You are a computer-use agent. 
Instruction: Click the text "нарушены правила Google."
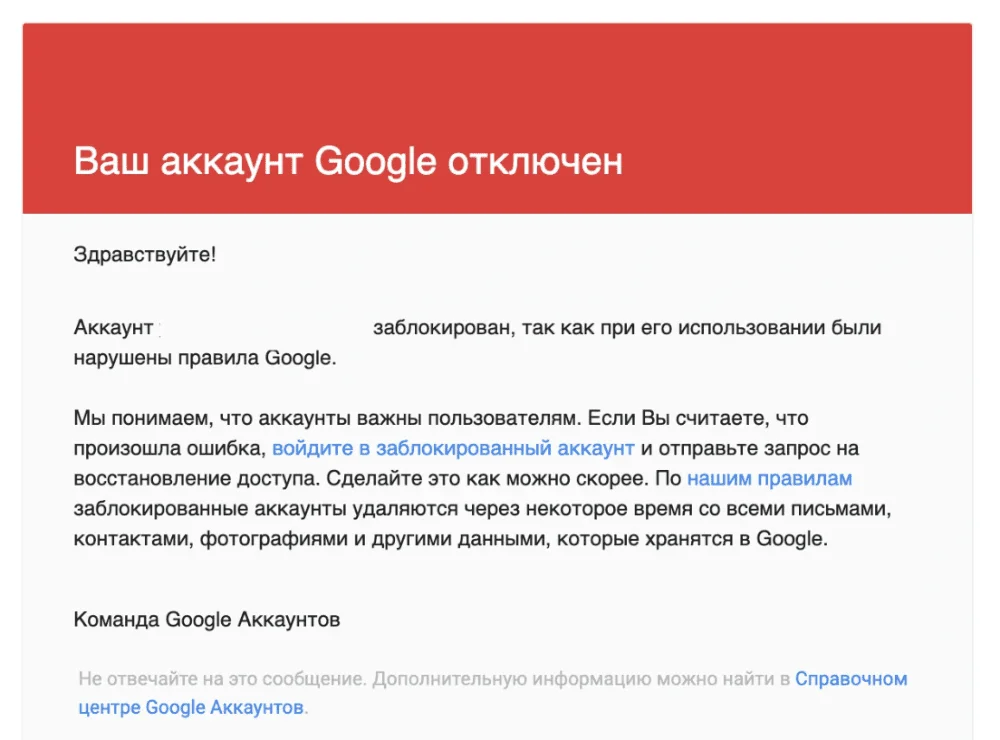pyautogui.click(x=205, y=358)
